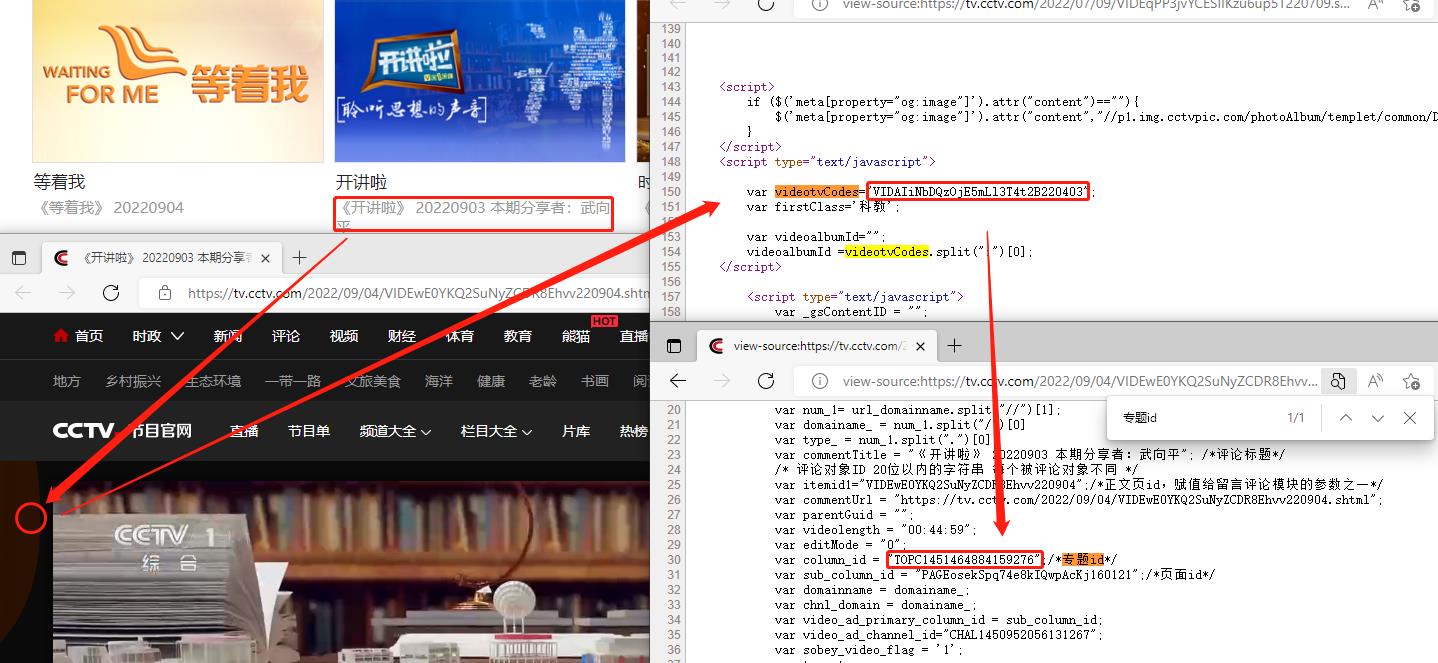The height and width of the screenshot is (663, 1438).
Task: Open the 等着我 Waiting For Me thumbnail
Action: coord(178,80)
